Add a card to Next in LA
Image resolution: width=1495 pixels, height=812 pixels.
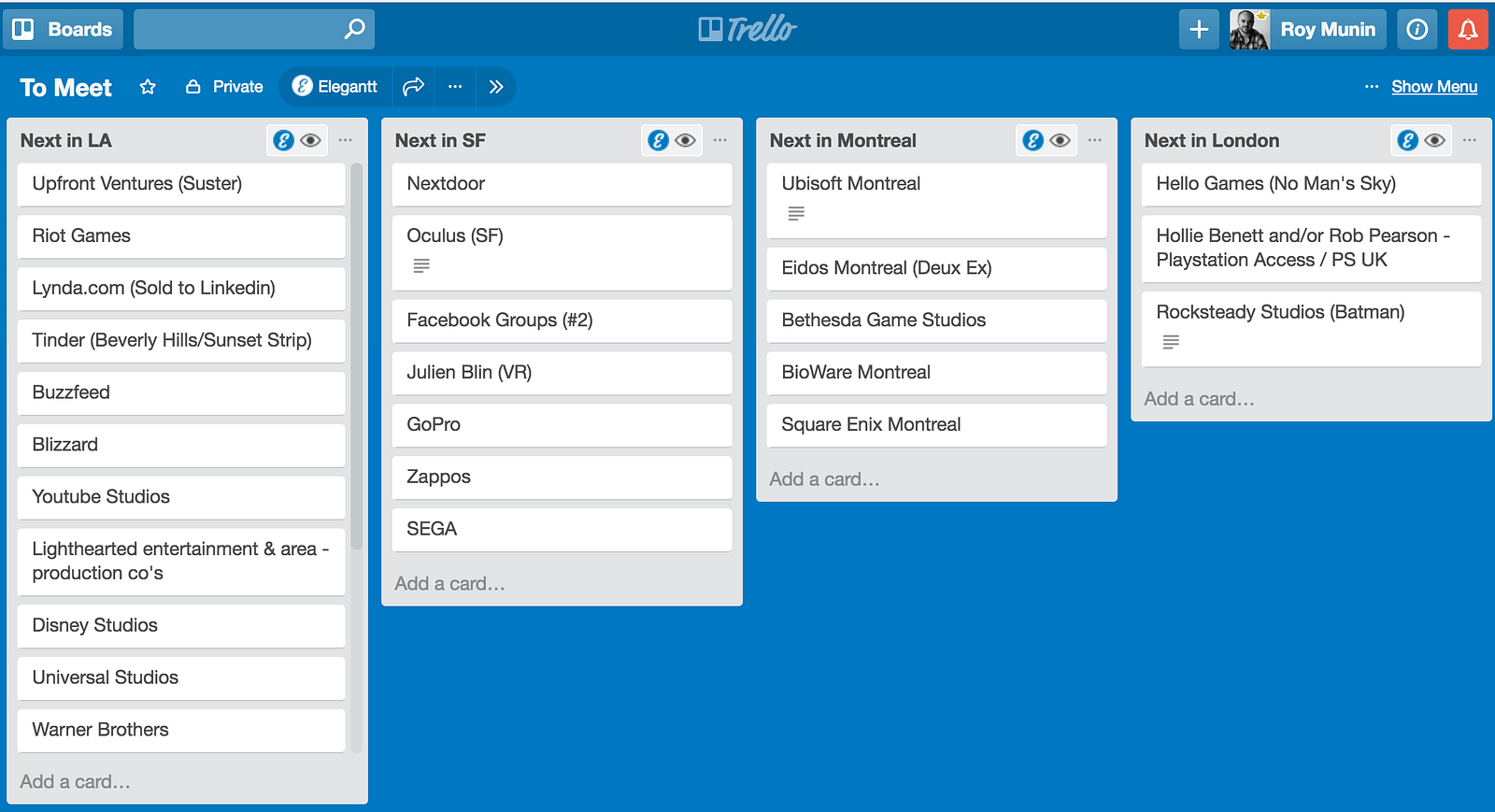tap(76, 782)
